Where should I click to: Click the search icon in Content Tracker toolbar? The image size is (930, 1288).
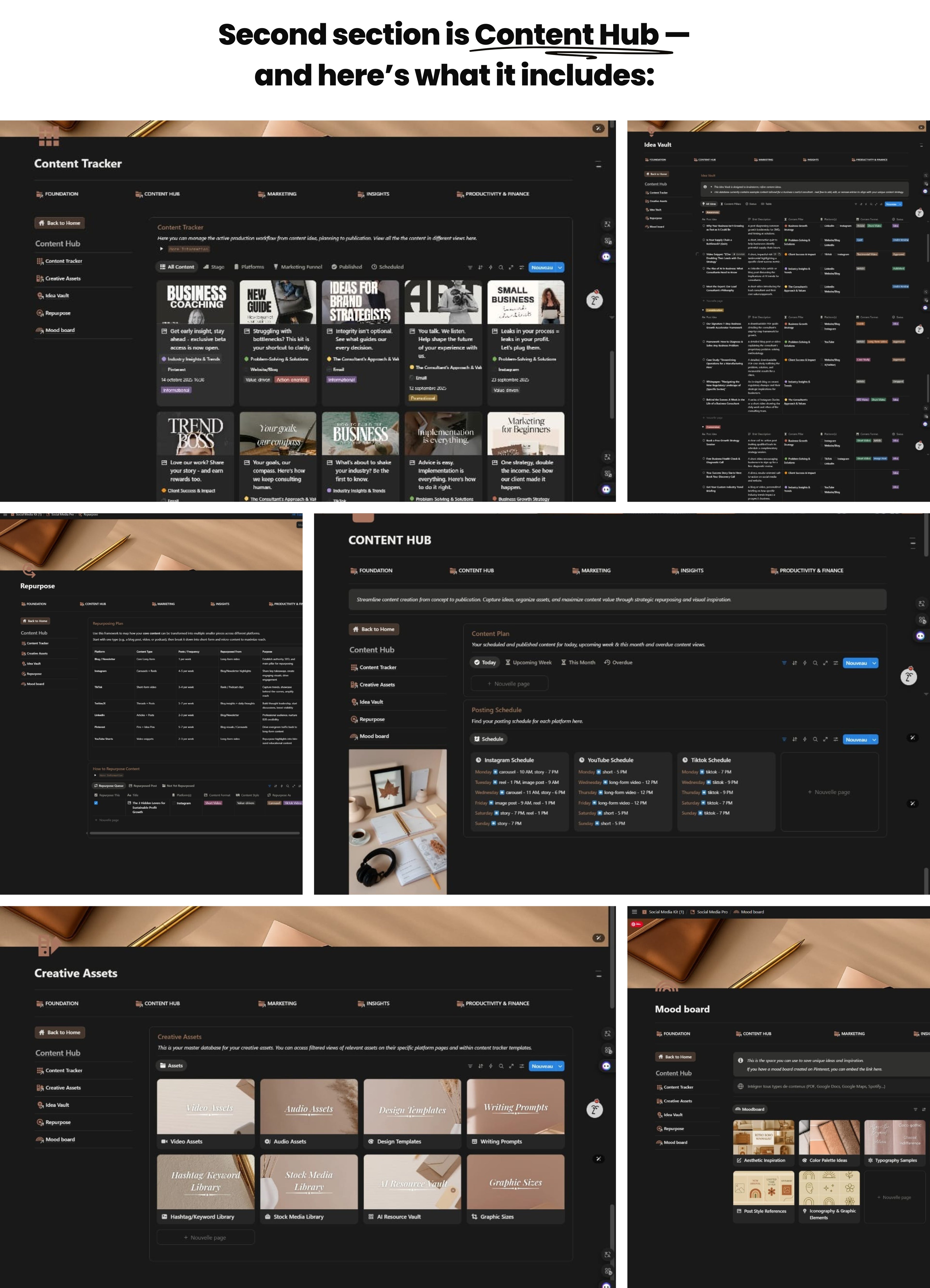501,267
